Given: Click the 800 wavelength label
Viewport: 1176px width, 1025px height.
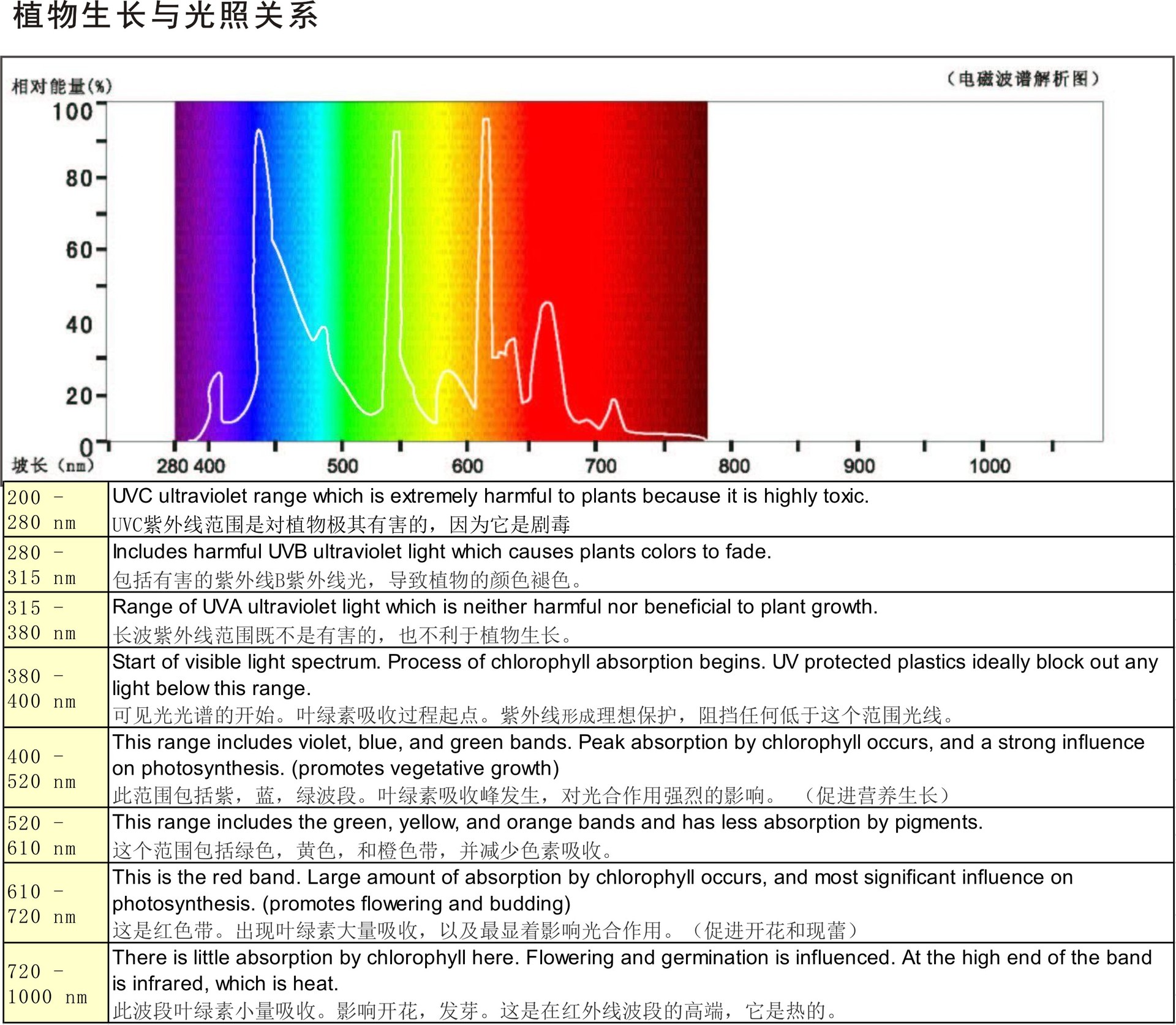Looking at the screenshot, I should 734,467.
